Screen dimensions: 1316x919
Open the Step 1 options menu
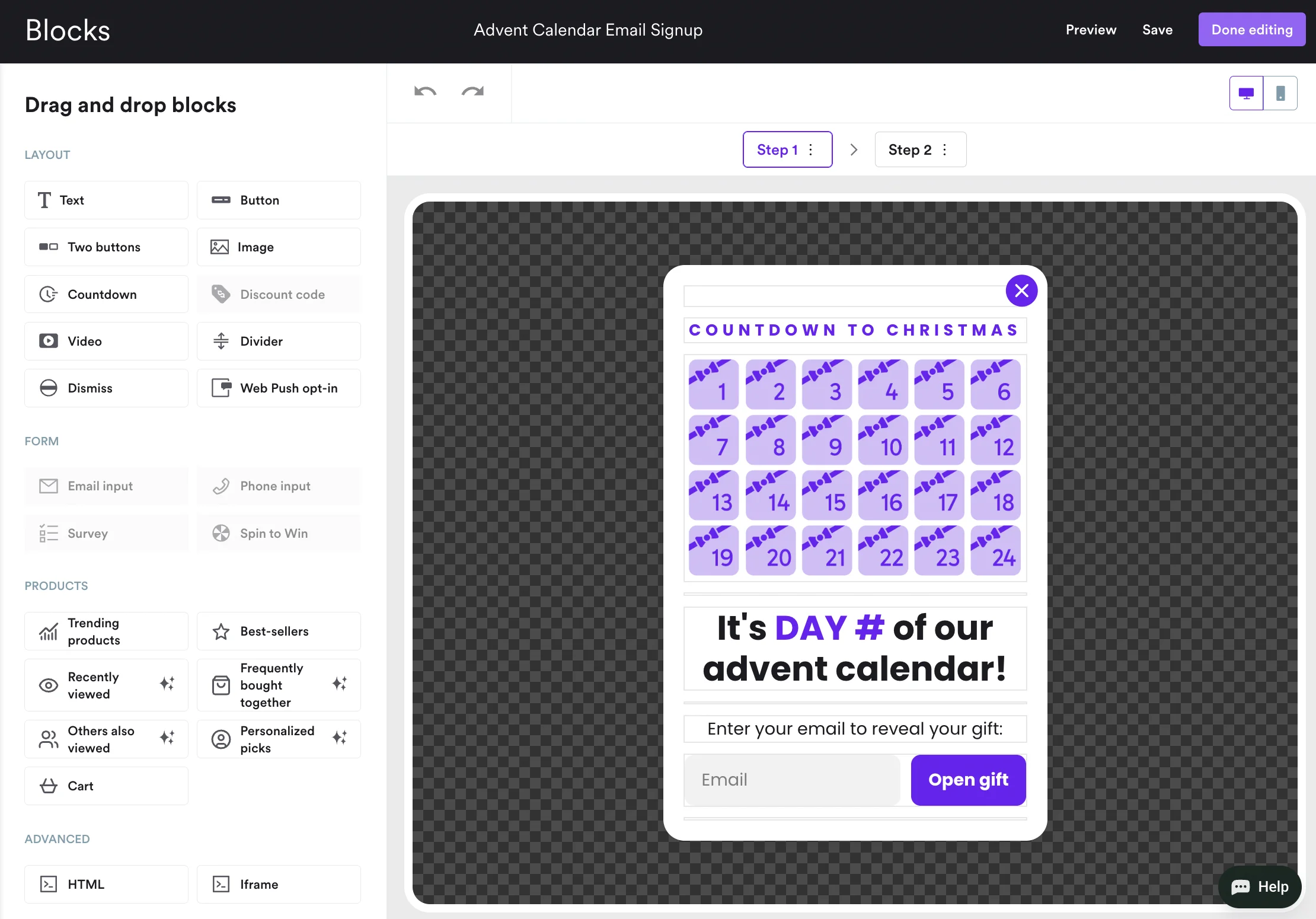click(811, 150)
